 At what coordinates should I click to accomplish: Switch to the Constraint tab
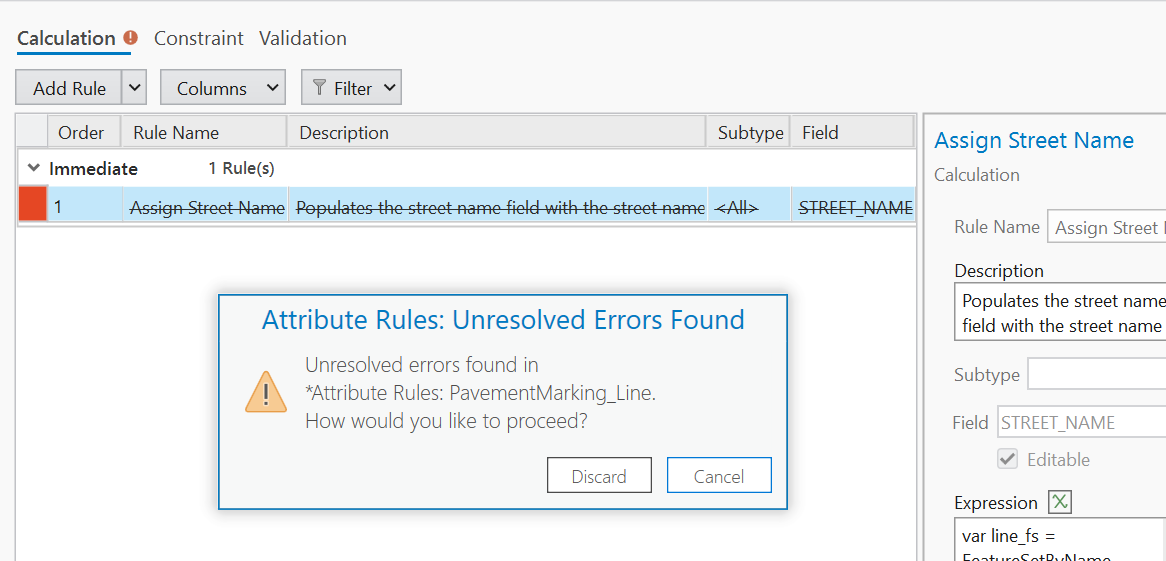click(198, 38)
